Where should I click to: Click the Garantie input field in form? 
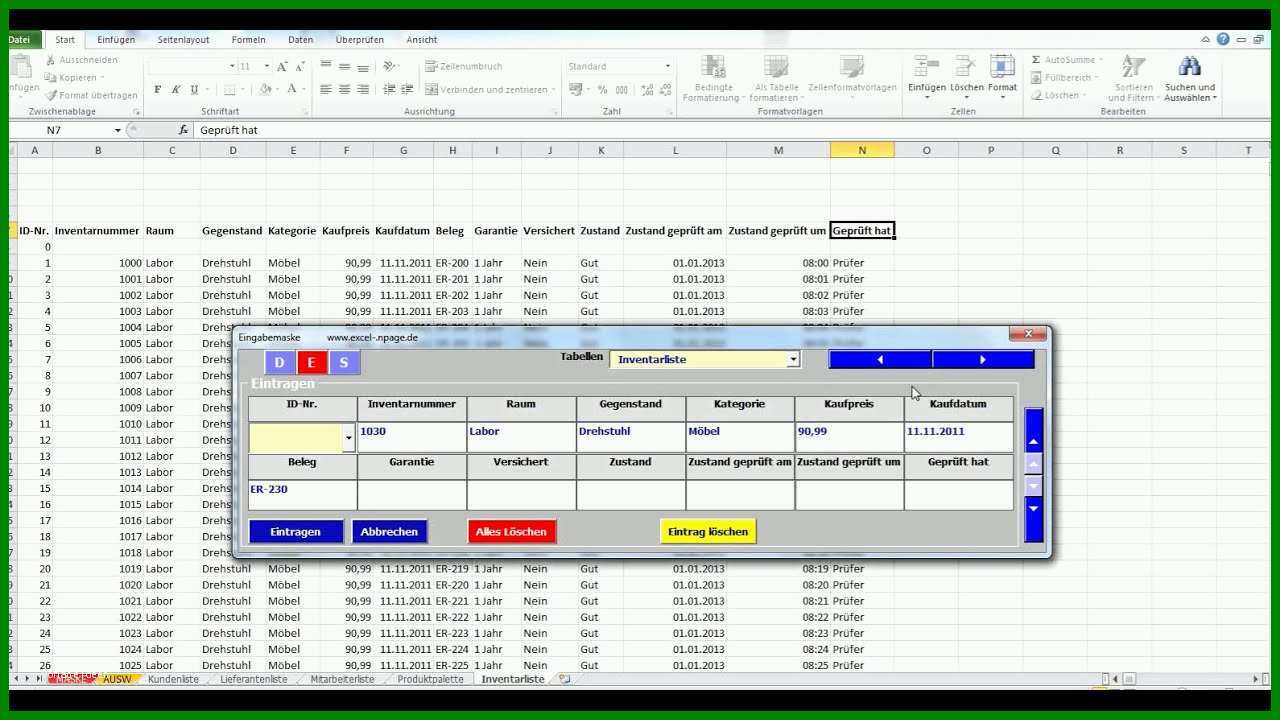pyautogui.click(x=411, y=495)
